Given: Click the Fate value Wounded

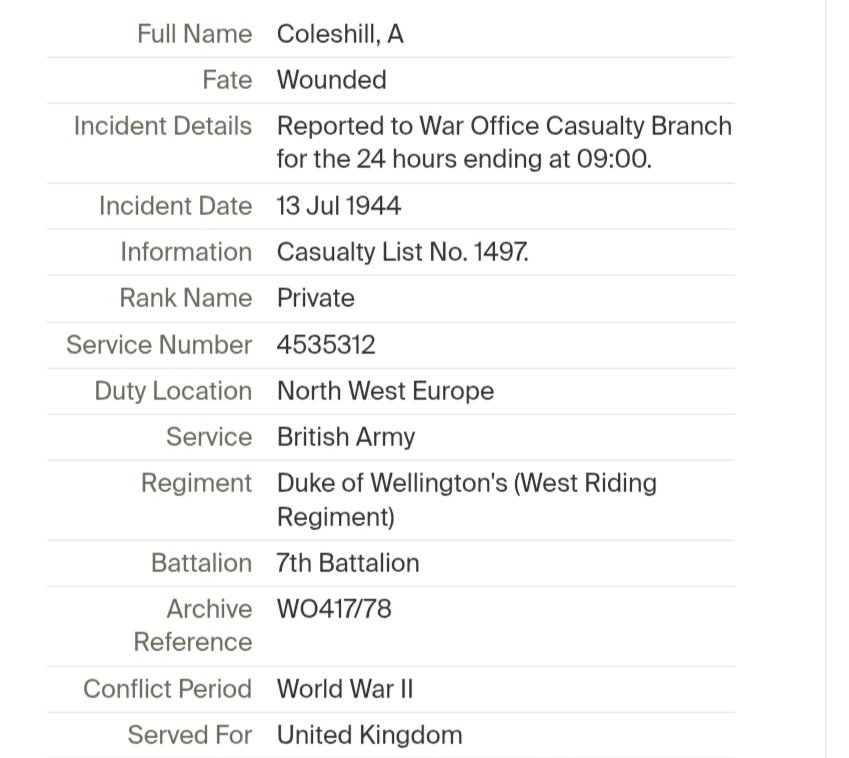Looking at the screenshot, I should pos(331,80).
